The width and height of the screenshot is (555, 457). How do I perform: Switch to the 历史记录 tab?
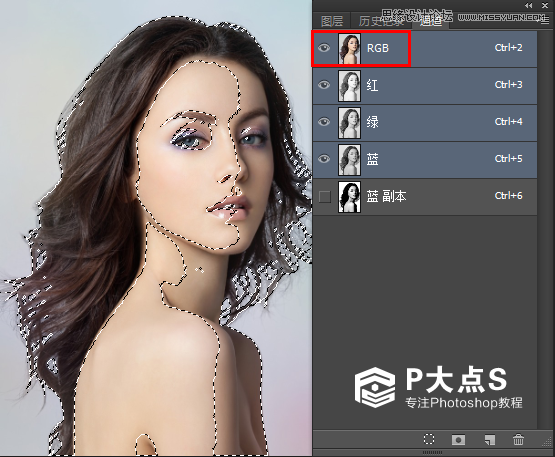coord(381,21)
